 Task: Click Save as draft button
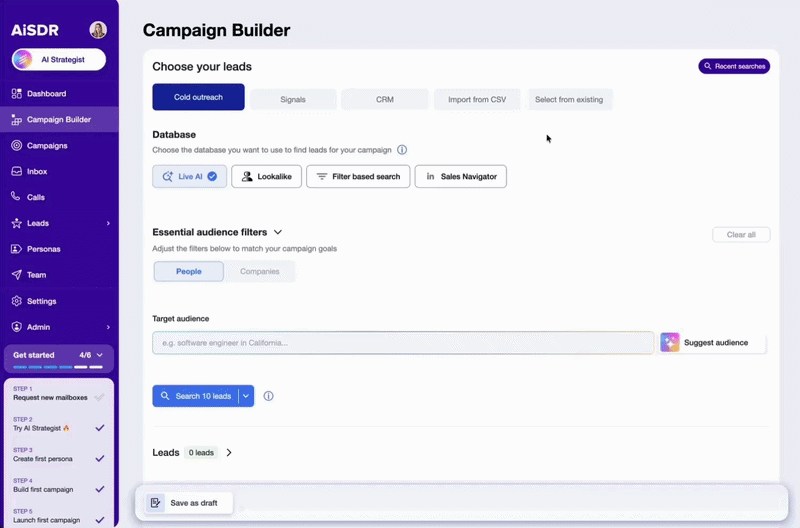(x=184, y=503)
